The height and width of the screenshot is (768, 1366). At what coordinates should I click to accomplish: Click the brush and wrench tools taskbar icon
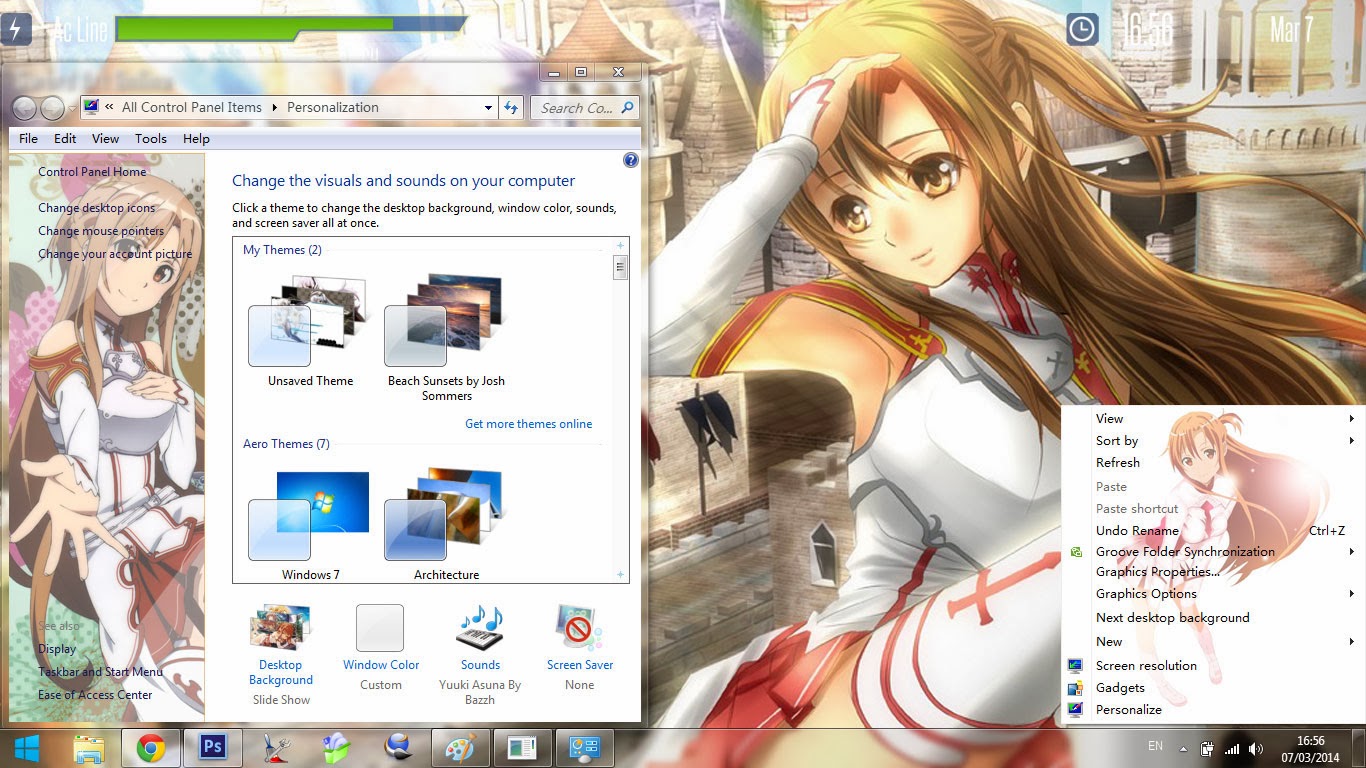click(x=275, y=748)
